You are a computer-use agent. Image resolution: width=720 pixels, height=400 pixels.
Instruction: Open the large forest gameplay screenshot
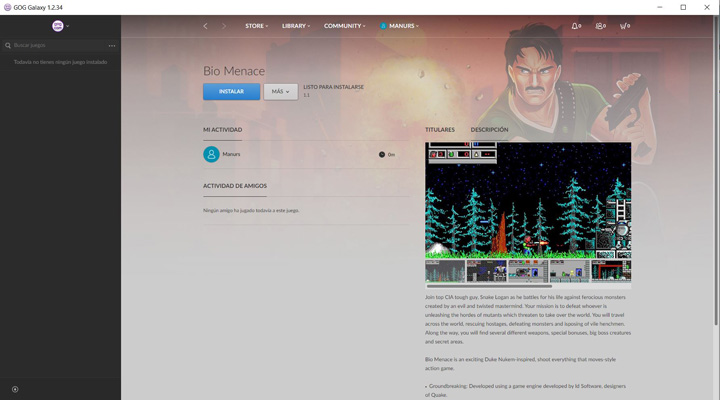tap(528, 200)
